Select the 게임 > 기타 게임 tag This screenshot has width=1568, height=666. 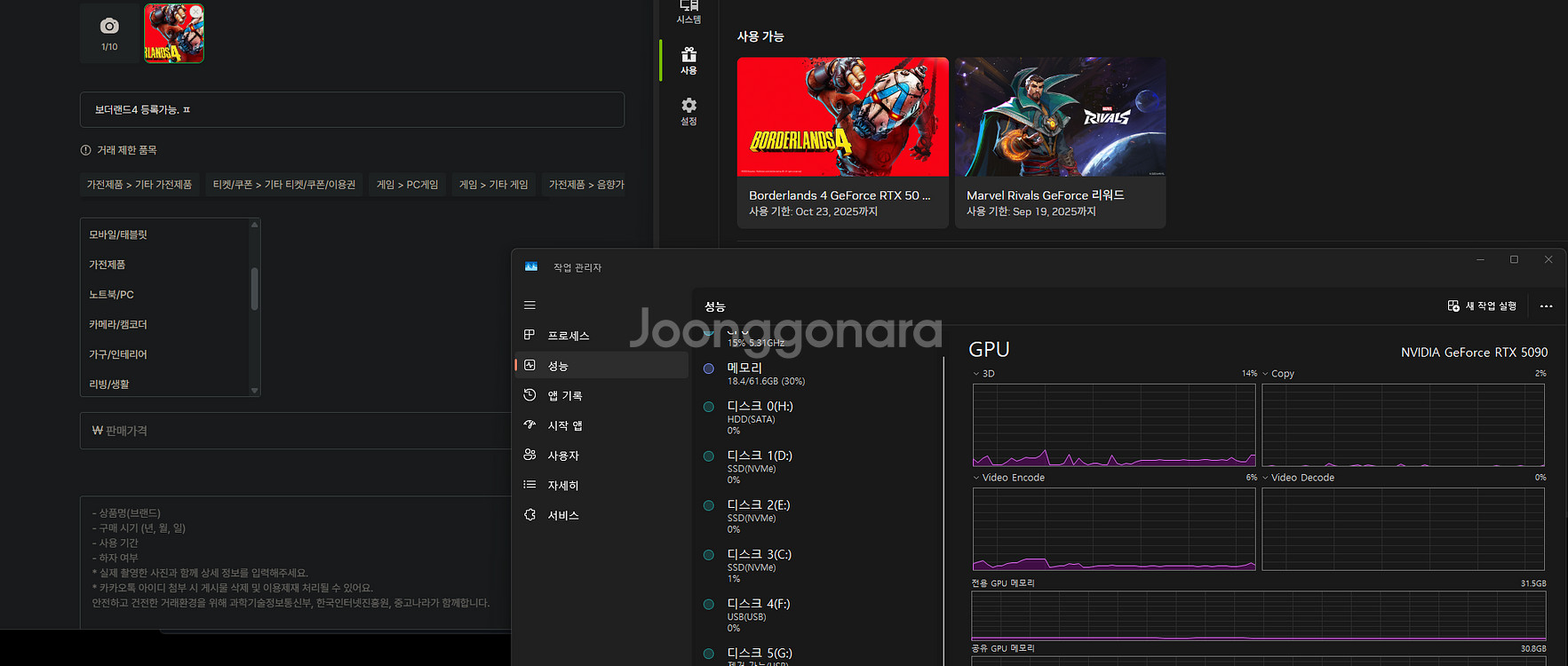(x=494, y=185)
